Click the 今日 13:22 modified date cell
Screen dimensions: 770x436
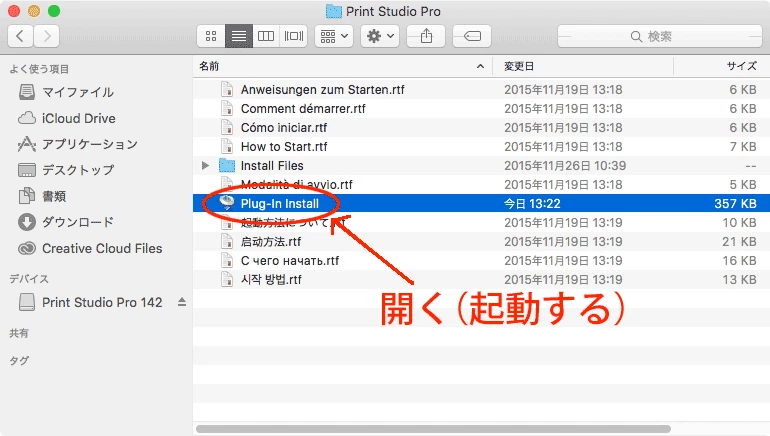532,203
